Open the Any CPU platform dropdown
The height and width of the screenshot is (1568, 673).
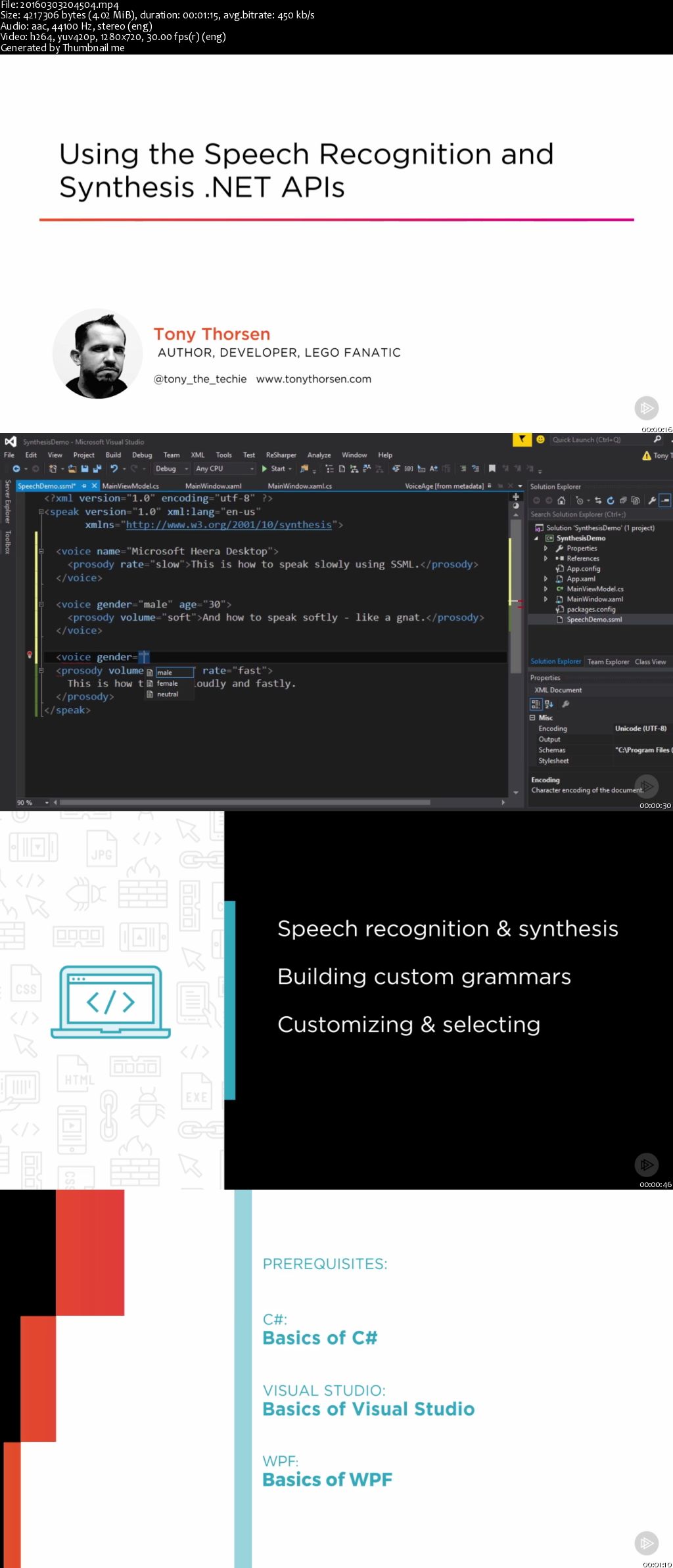point(224,468)
